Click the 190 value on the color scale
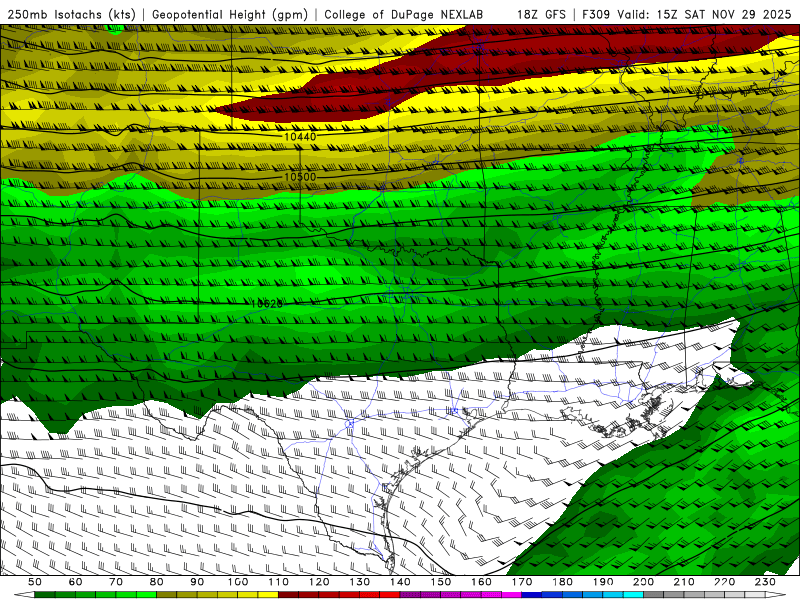Viewport: 800px width, 600px height. pyautogui.click(x=603, y=582)
